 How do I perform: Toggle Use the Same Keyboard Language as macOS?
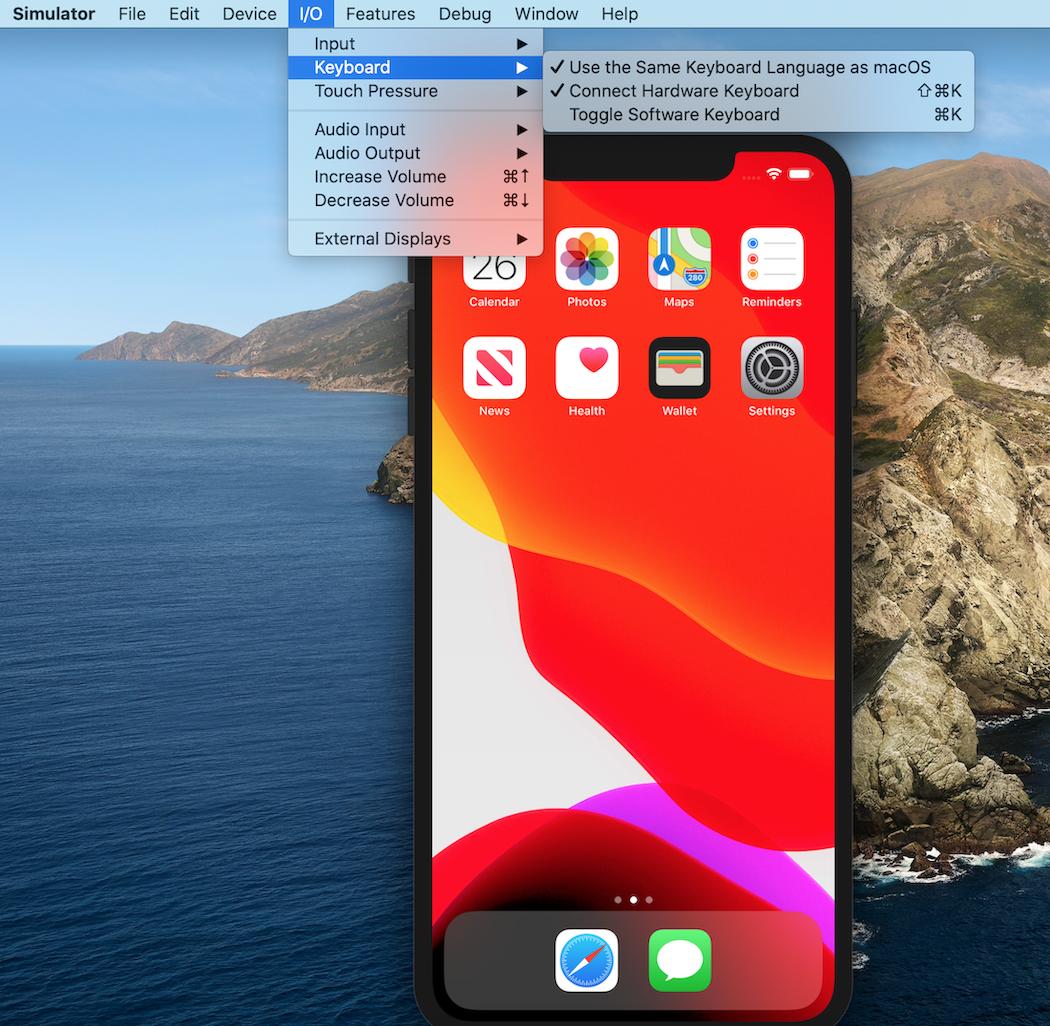(749, 67)
